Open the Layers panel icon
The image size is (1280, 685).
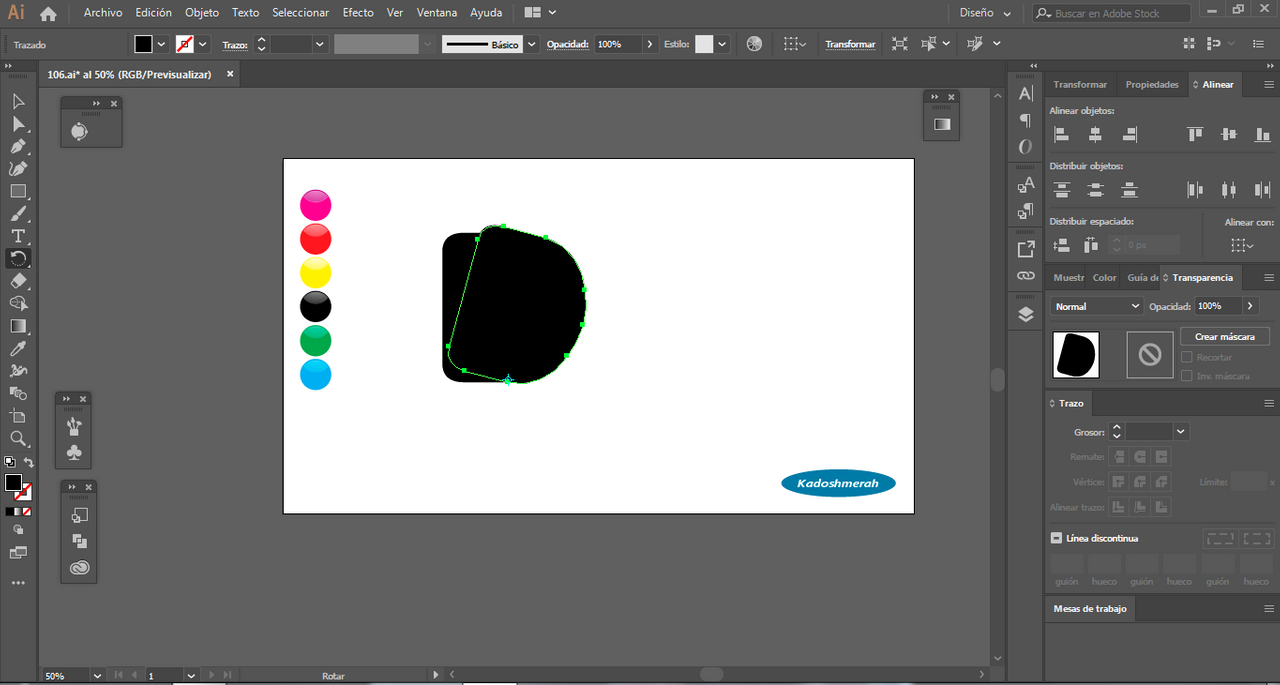tap(1025, 314)
